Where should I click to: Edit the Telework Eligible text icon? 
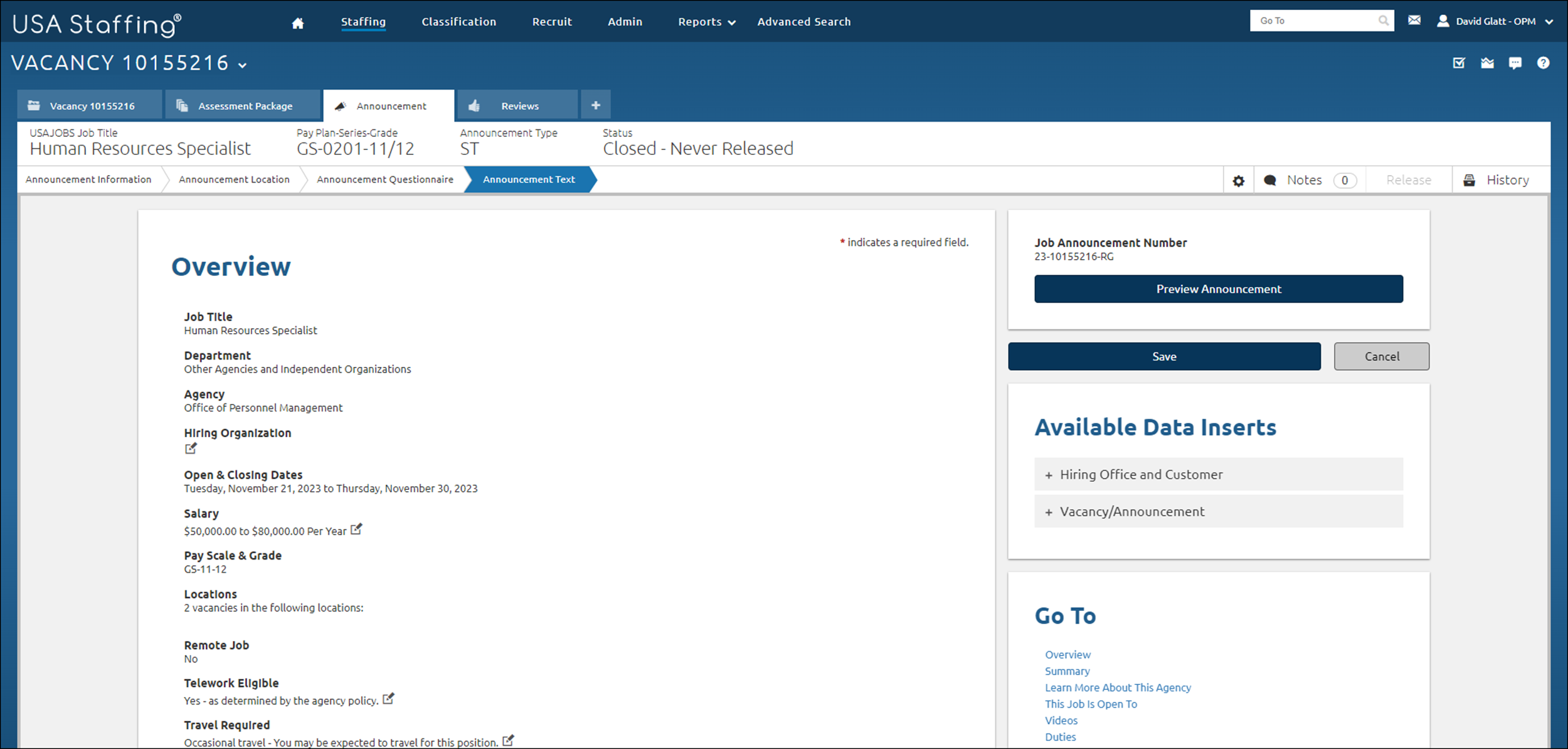[x=388, y=698]
